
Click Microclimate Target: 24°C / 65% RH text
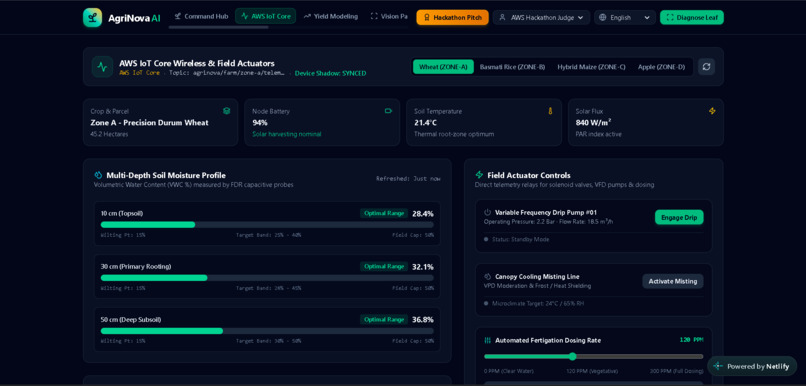click(x=538, y=303)
